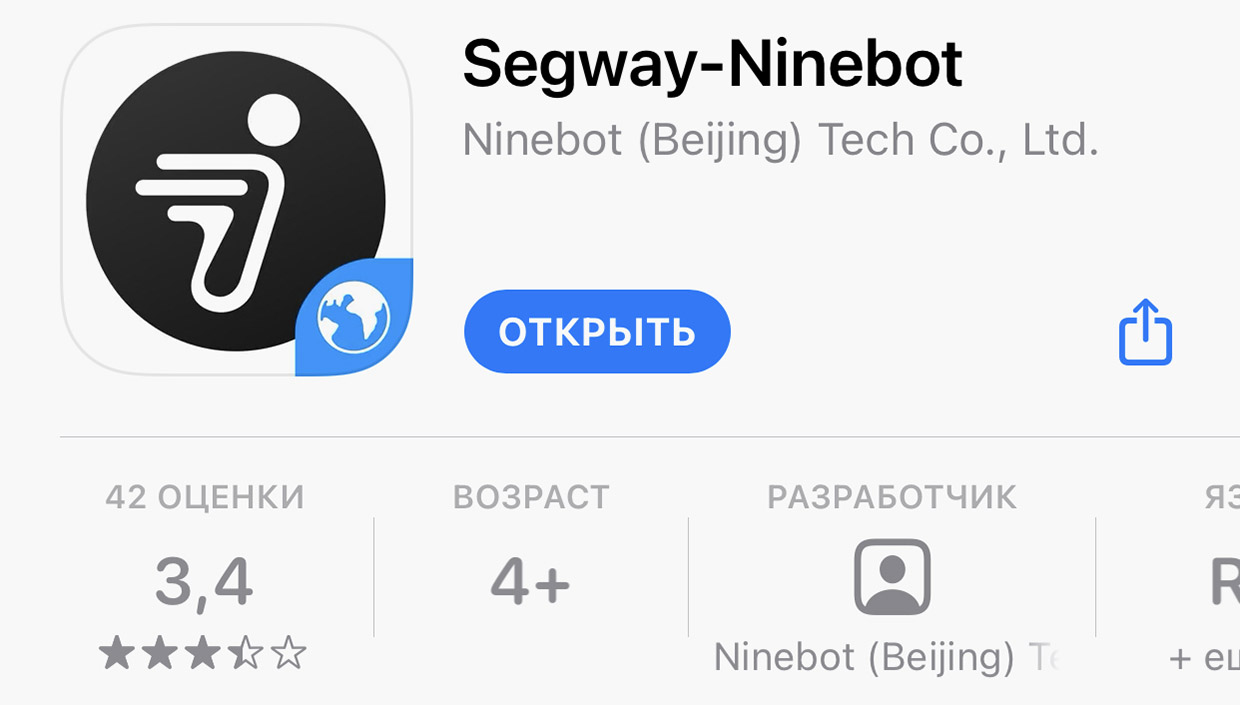This screenshot has width=1240, height=705.
Task: Open the share sheet icon
Action: 1145,333
